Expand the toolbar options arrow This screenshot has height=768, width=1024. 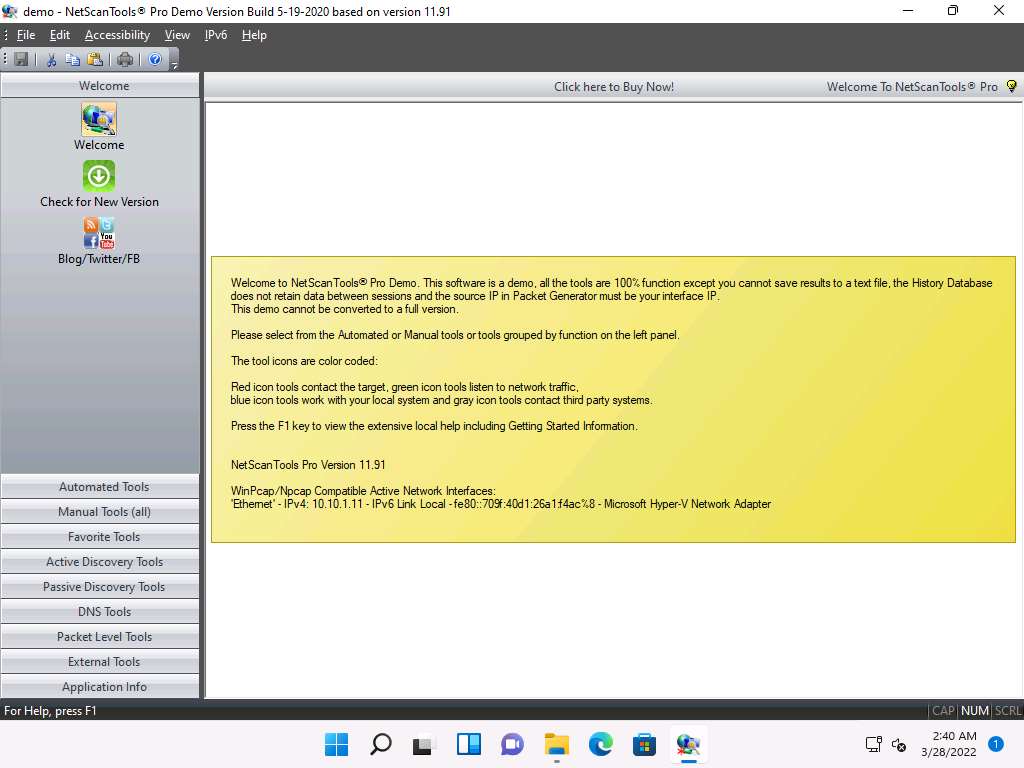tap(174, 63)
